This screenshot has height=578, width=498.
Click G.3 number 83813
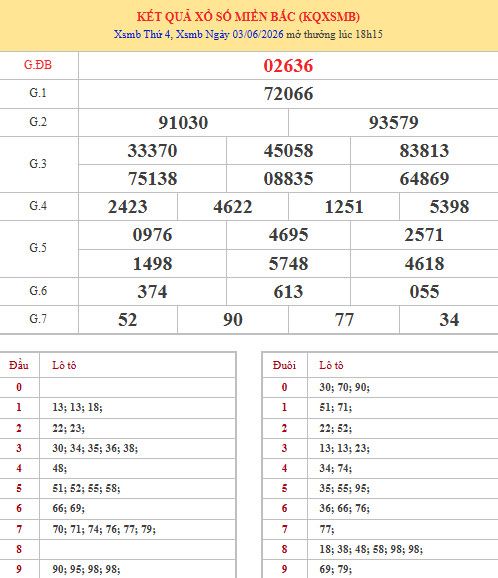coord(424,150)
